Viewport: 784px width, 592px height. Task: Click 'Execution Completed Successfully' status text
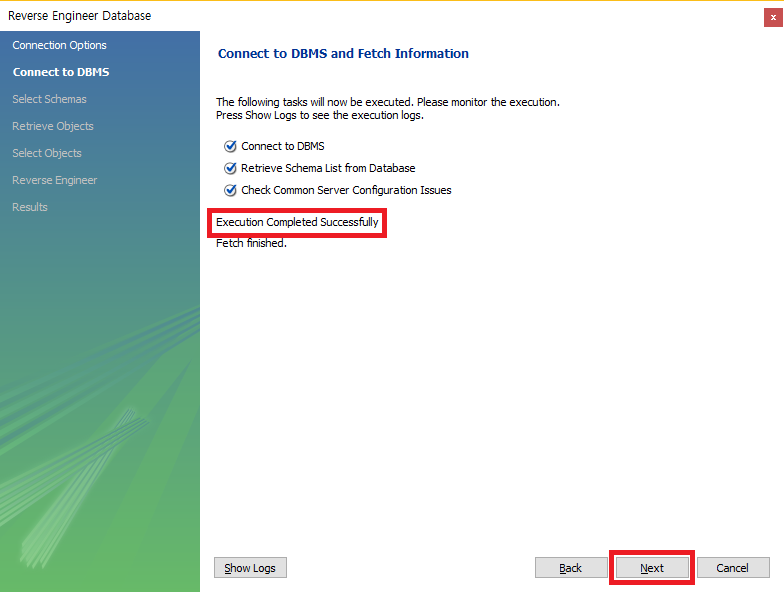coord(297,222)
